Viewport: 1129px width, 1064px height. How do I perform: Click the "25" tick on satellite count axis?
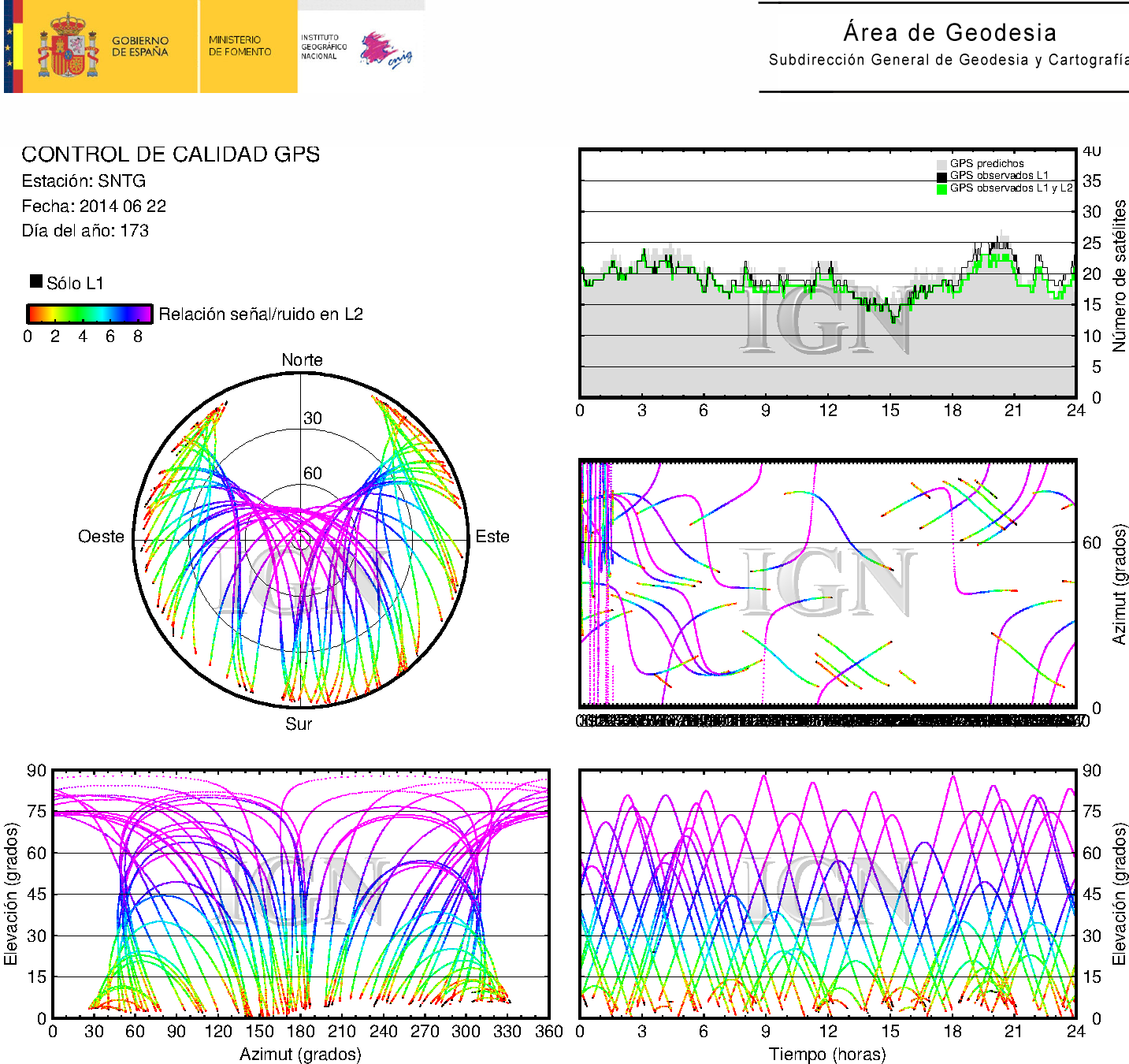click(1092, 244)
